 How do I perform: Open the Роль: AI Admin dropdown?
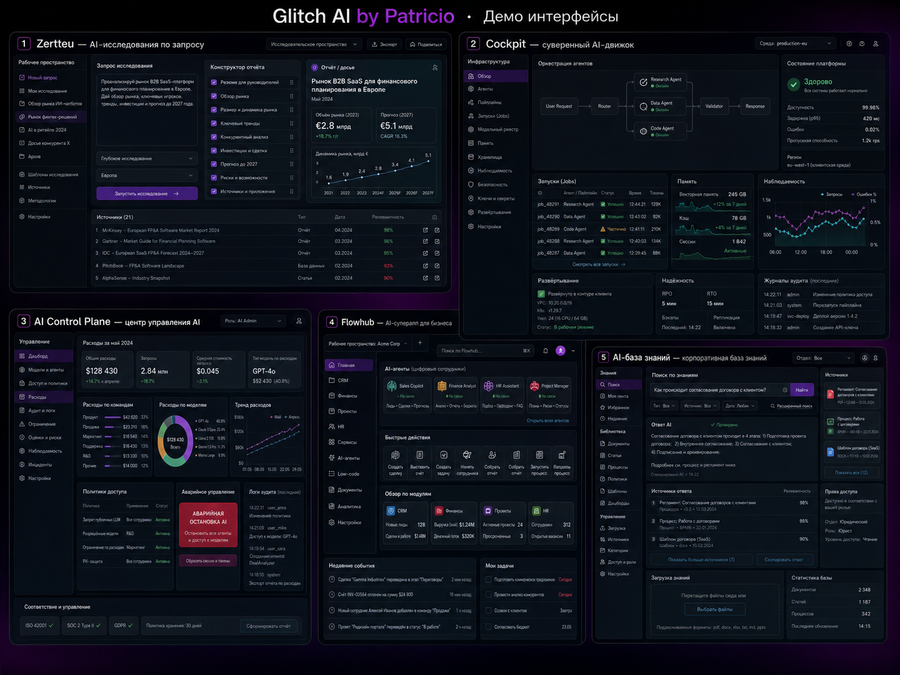coord(253,321)
